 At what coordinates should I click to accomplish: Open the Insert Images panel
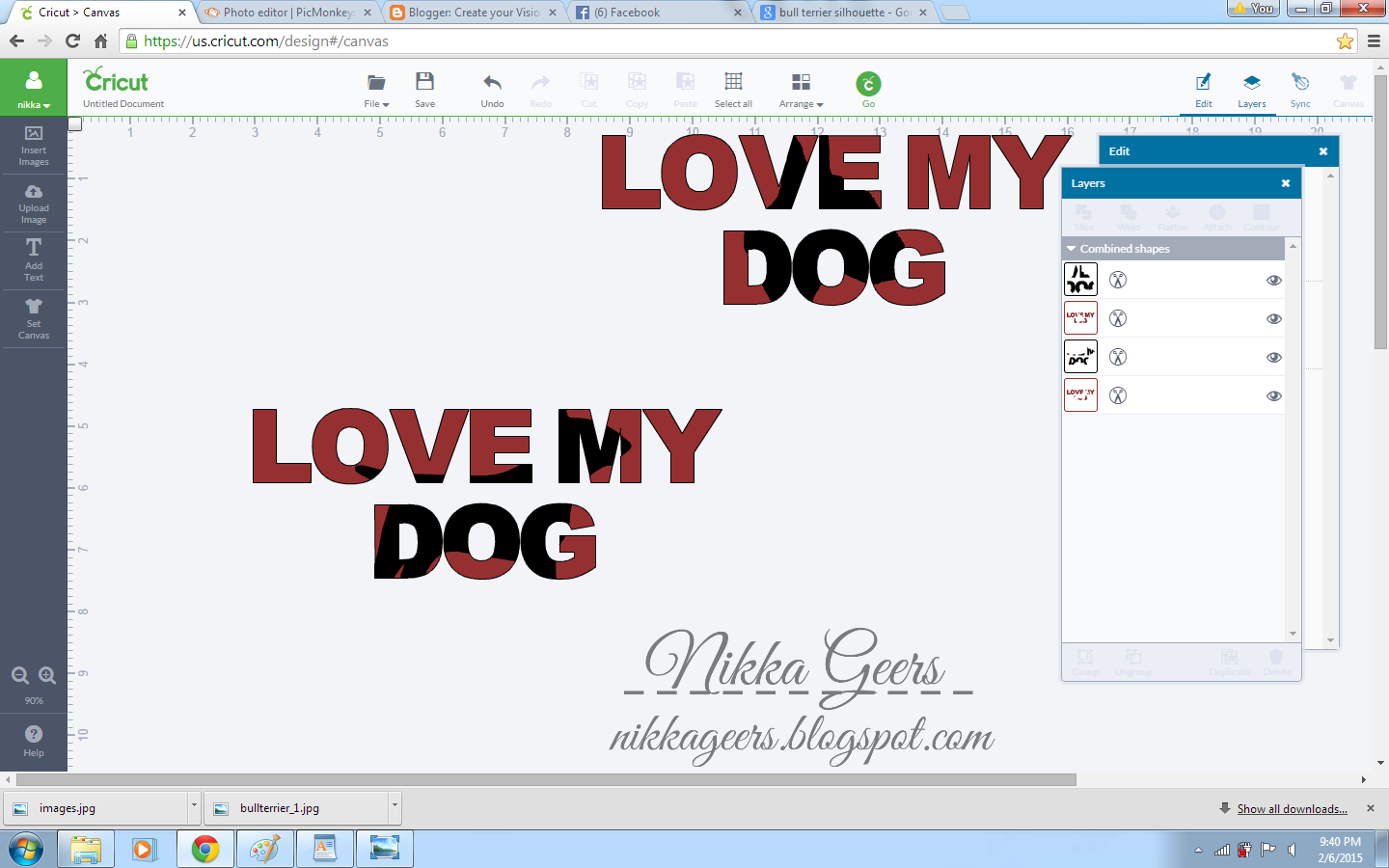(x=34, y=147)
